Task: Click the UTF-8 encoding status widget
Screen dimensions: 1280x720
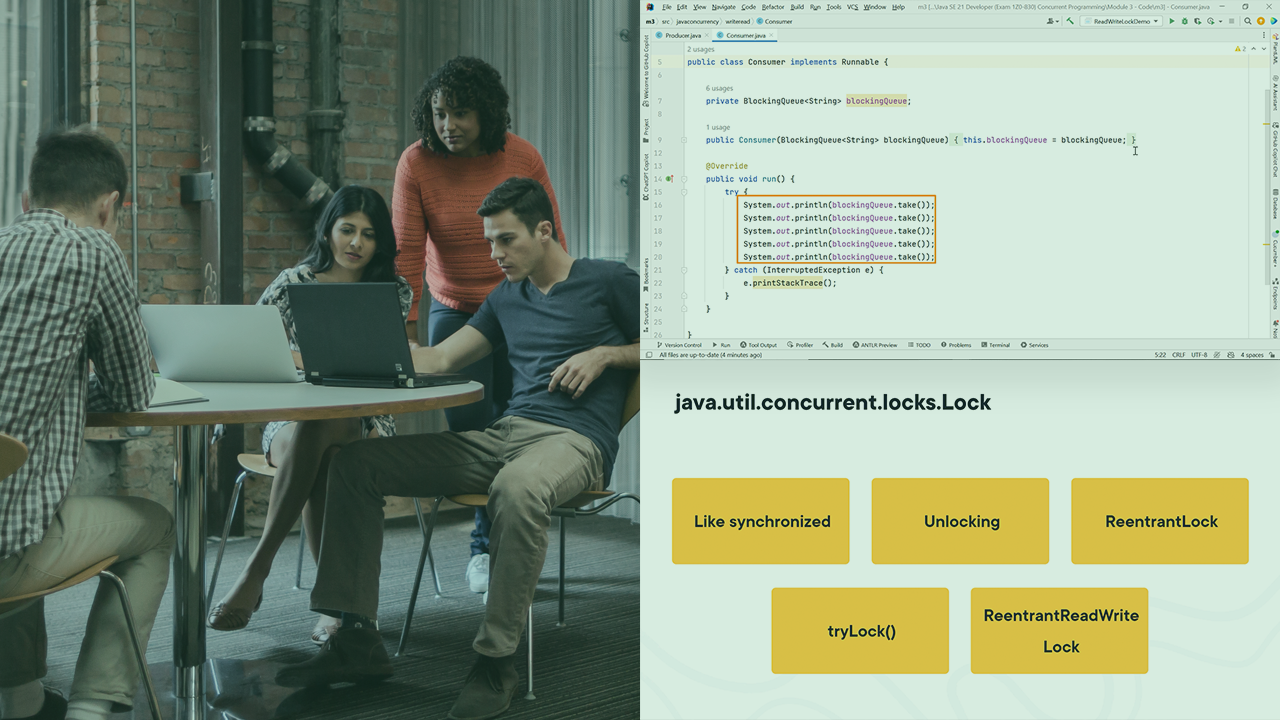Action: point(1200,355)
